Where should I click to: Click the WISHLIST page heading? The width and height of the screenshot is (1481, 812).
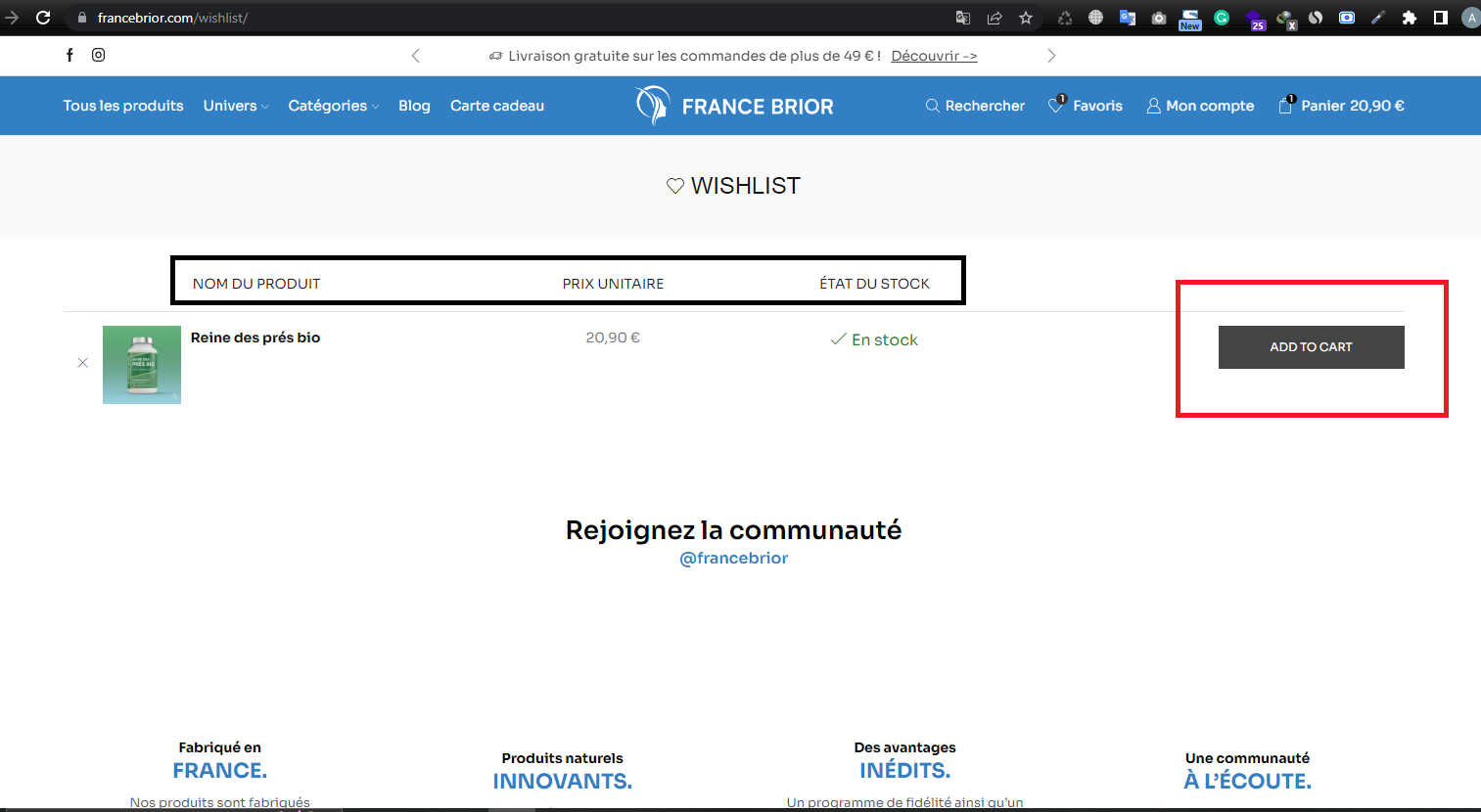(x=734, y=186)
